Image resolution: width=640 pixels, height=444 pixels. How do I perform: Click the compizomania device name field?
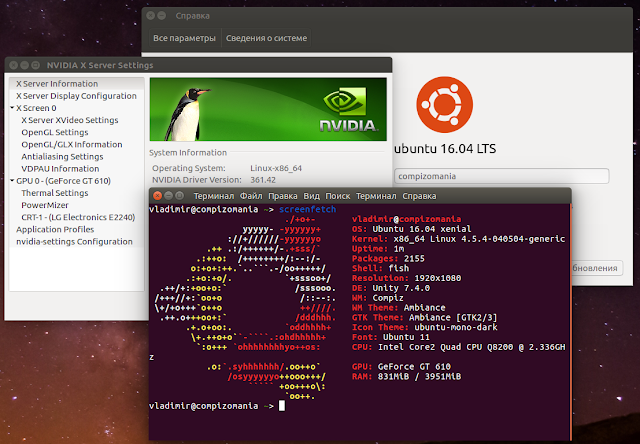[x=502, y=176]
